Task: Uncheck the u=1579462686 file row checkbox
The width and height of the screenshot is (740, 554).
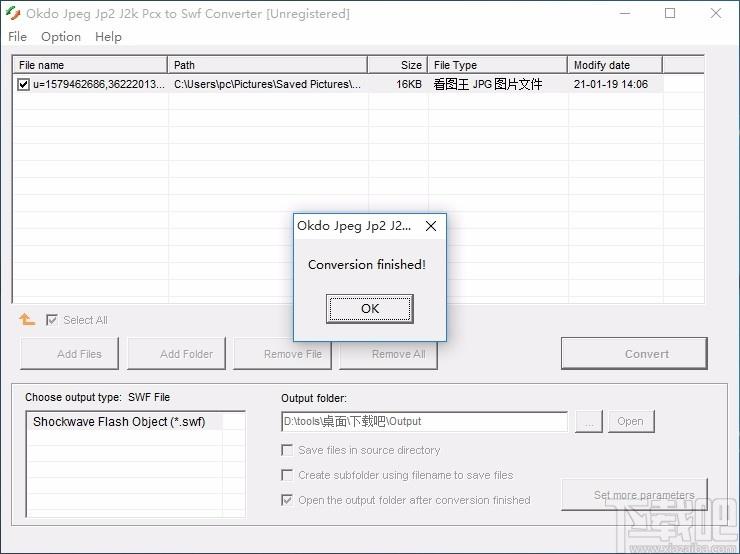Action: (x=23, y=84)
